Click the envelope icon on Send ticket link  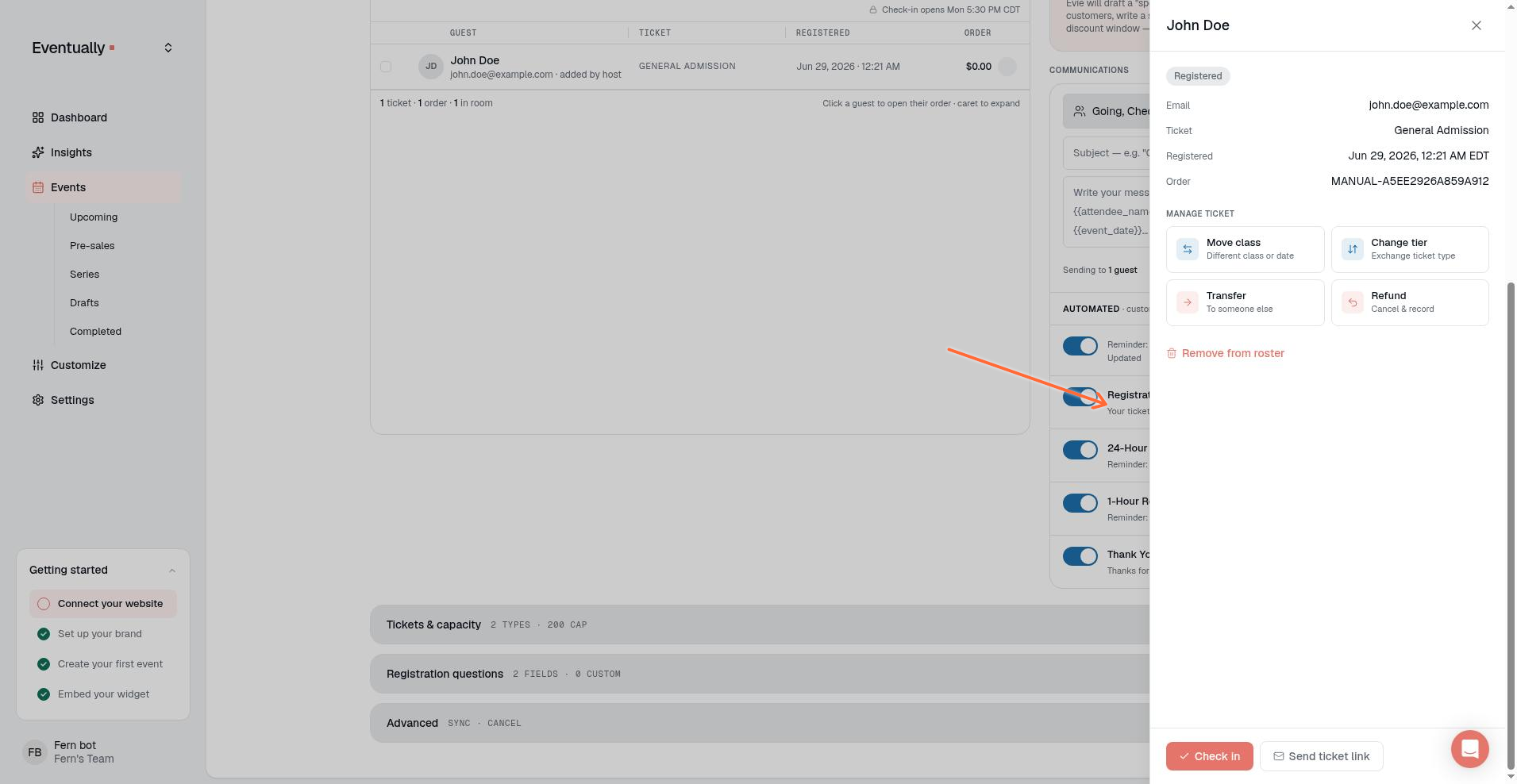pos(1279,756)
